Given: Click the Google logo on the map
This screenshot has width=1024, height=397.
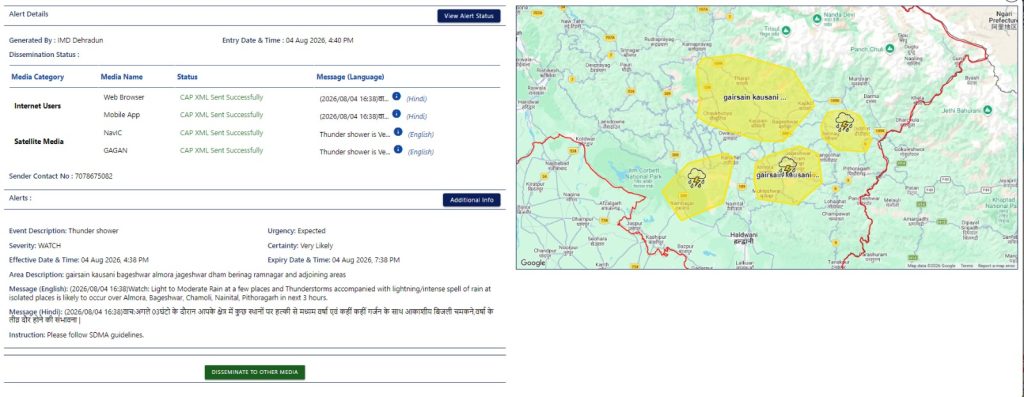Looking at the screenshot, I should [533, 262].
